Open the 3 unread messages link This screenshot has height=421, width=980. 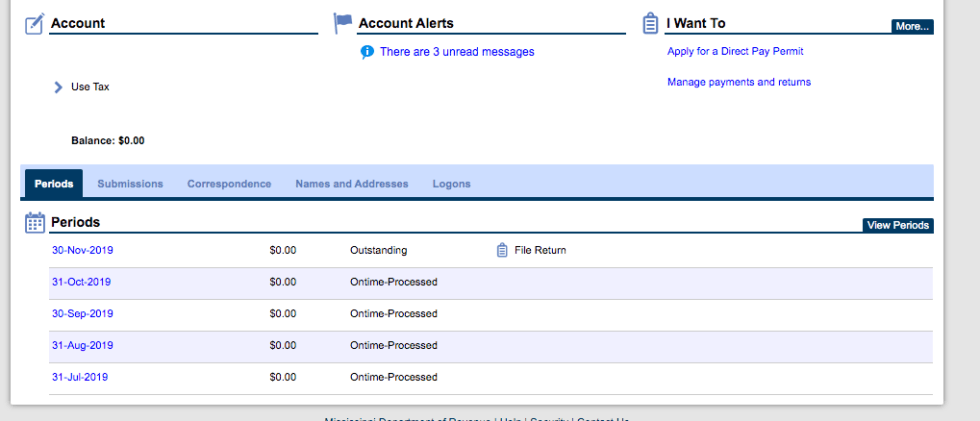pyautogui.click(x=457, y=52)
